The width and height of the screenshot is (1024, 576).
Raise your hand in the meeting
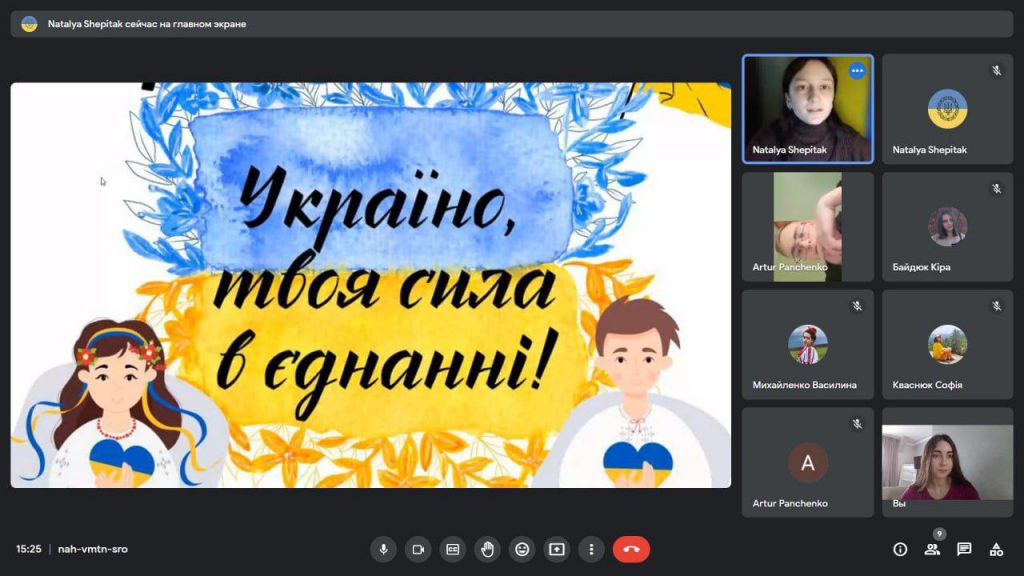coord(487,549)
